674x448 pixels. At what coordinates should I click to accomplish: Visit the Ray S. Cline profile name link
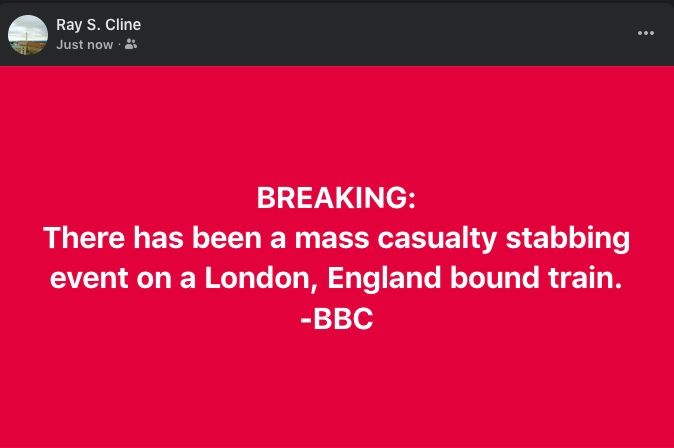point(98,25)
